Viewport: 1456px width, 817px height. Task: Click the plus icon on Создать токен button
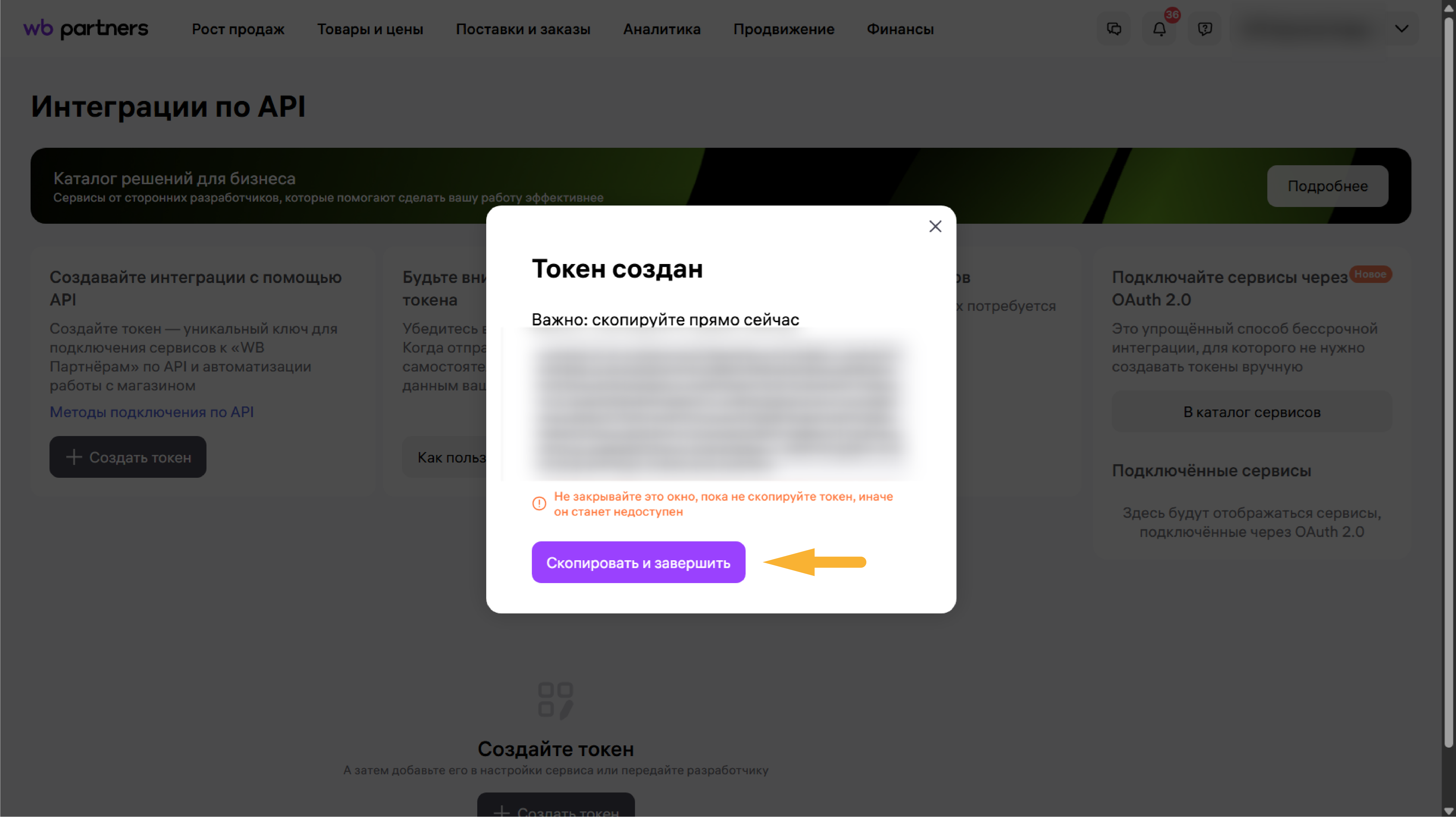coord(75,457)
